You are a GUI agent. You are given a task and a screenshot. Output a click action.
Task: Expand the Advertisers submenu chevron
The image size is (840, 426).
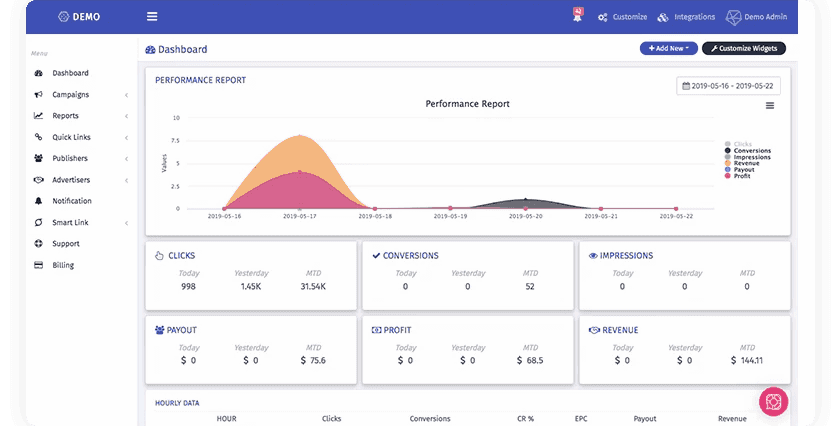point(126,180)
